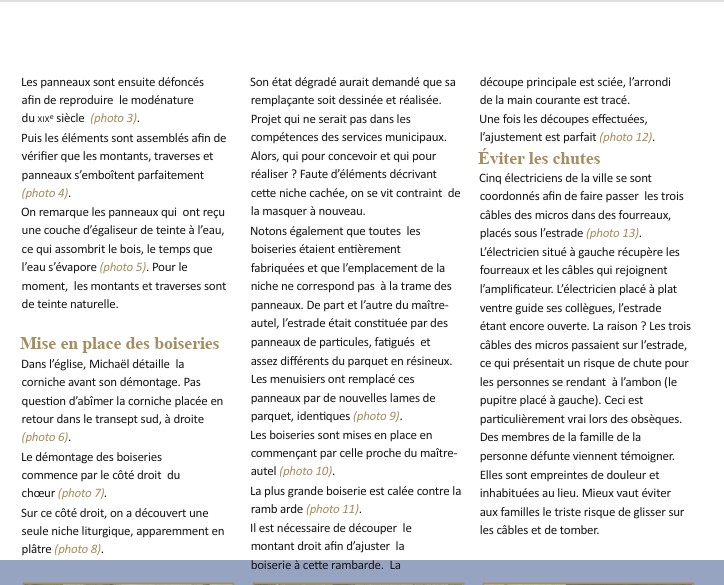The image size is (724, 585).
Task: Click line "Alors, qui pour concevoir et qui pour"
Action: [x=344, y=156]
